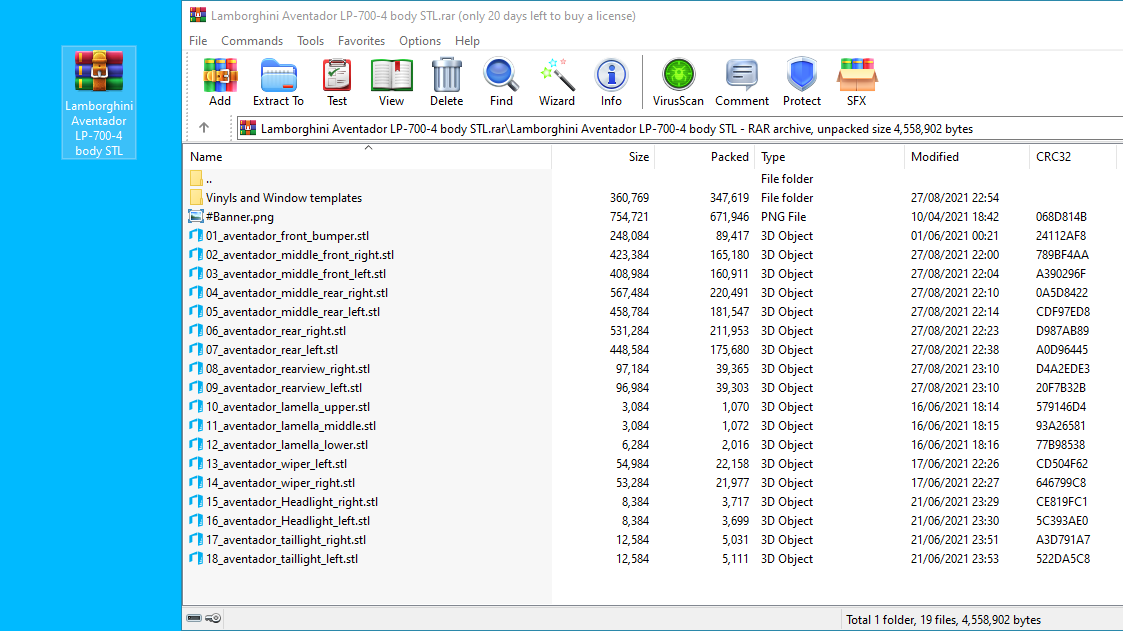Open the Favorites menu
1123x631 pixels.
tap(361, 41)
